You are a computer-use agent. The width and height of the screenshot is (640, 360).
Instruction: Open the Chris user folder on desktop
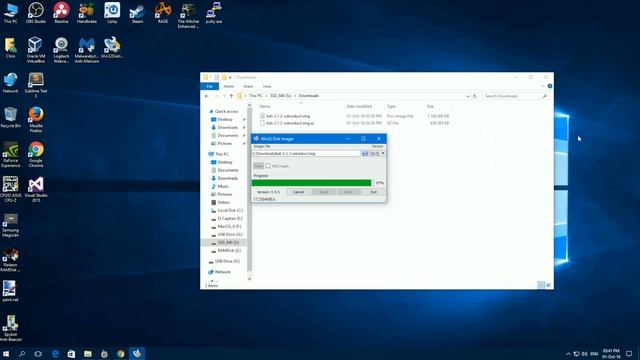[x=10, y=48]
